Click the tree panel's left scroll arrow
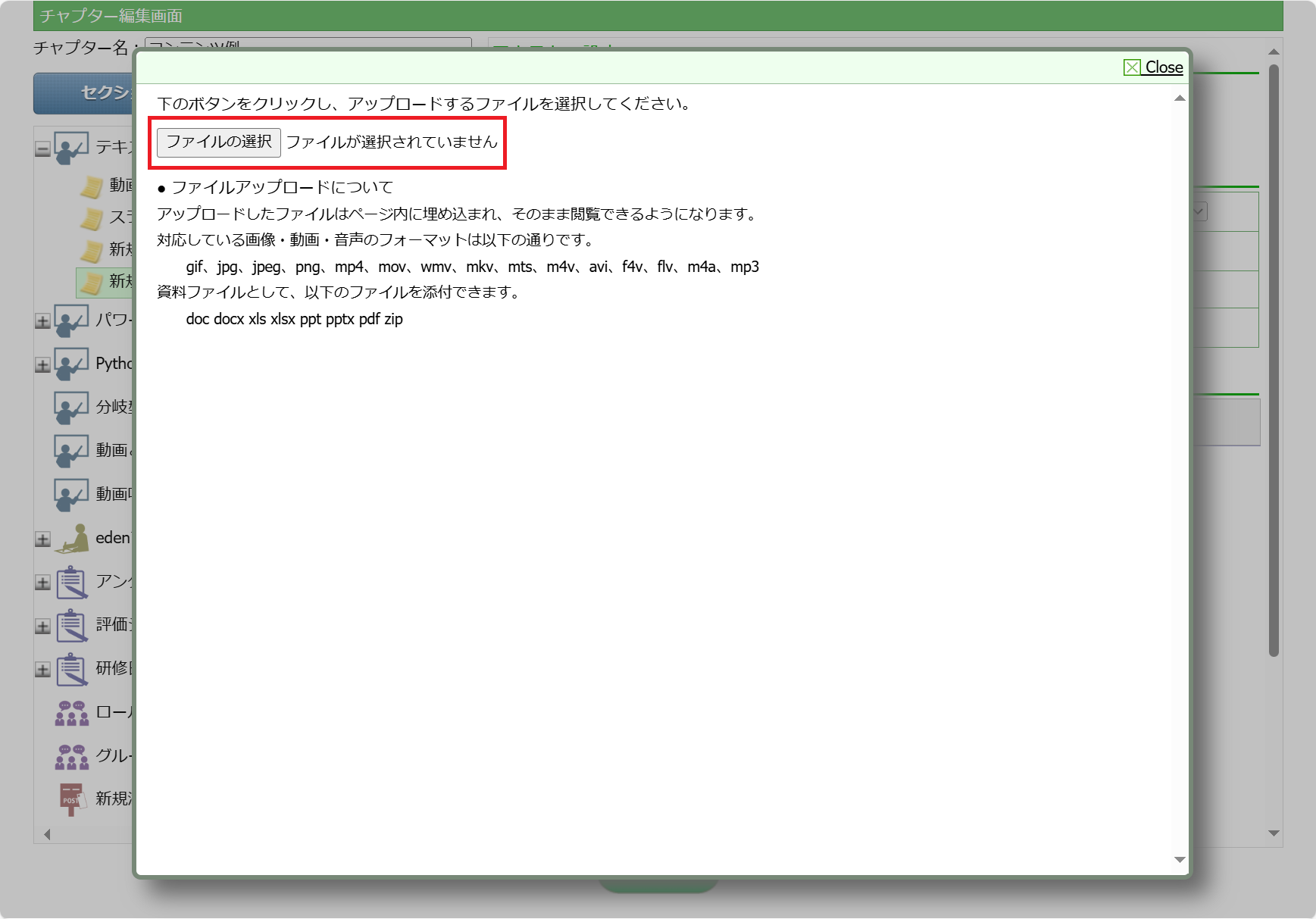Image resolution: width=1316 pixels, height=919 pixels. pos(47,834)
